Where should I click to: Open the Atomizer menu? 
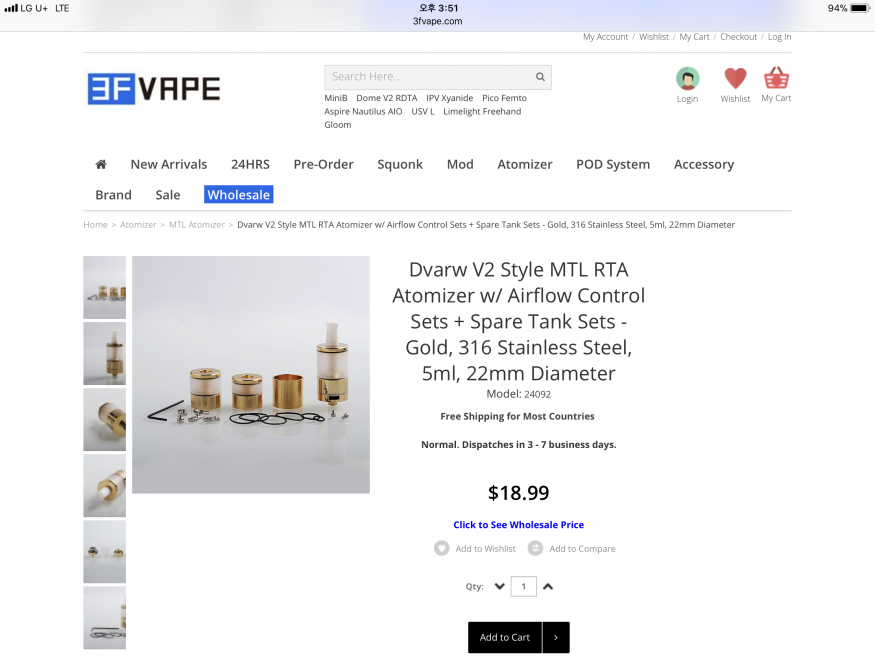524,165
